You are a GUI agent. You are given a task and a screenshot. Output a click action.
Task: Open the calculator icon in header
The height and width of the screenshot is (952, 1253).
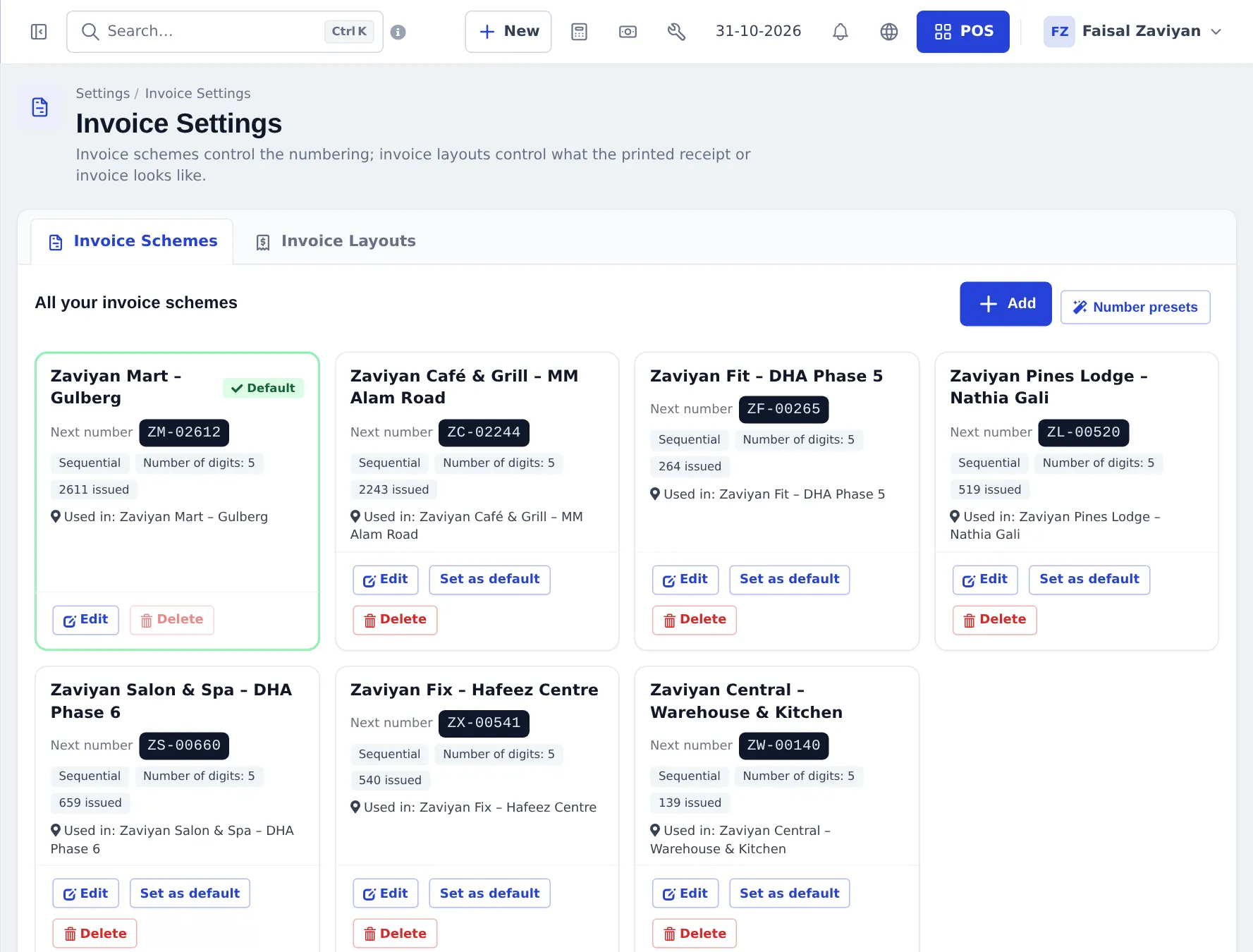tap(580, 32)
